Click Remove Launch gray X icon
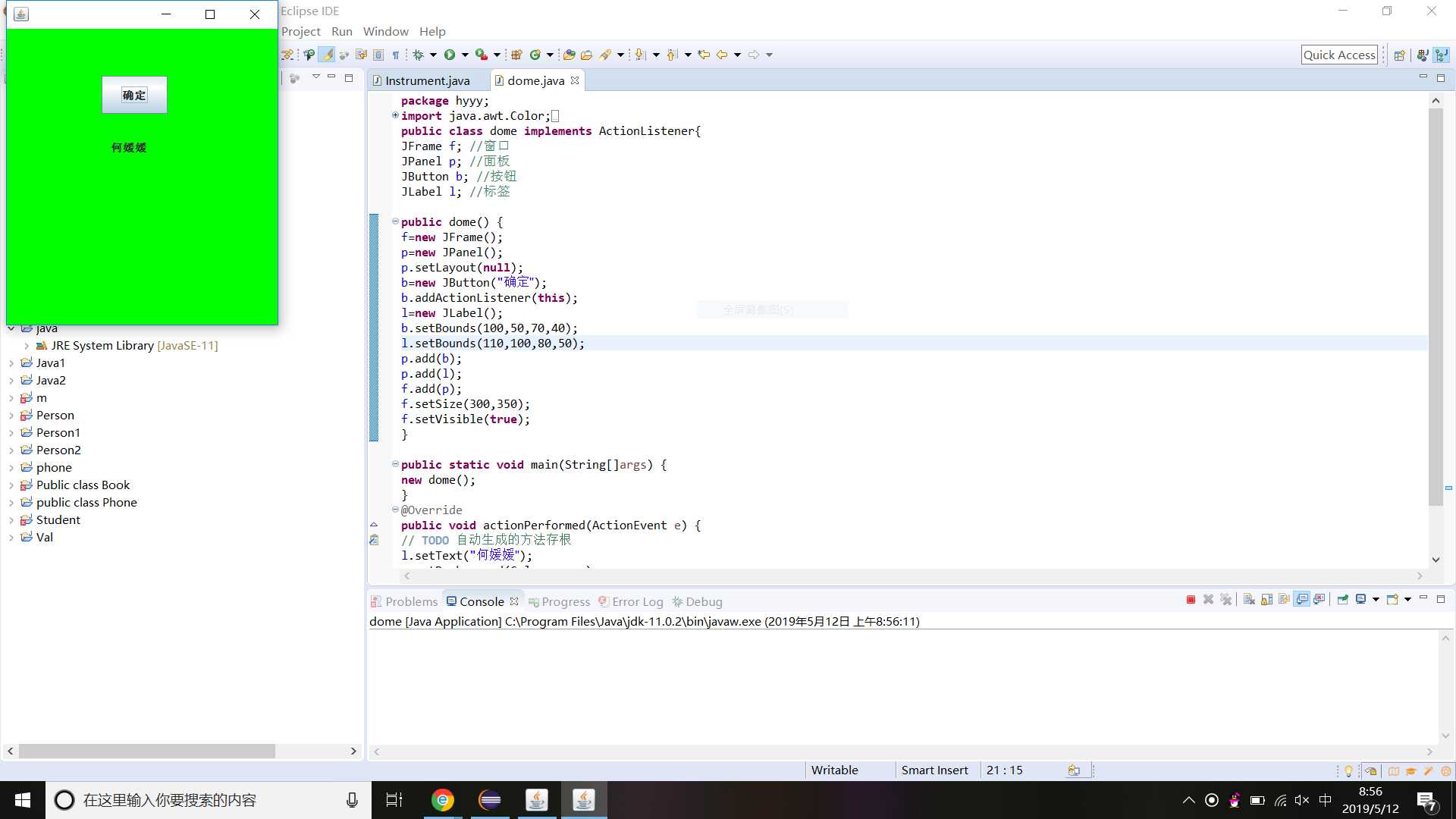The image size is (1456, 819). click(1208, 600)
